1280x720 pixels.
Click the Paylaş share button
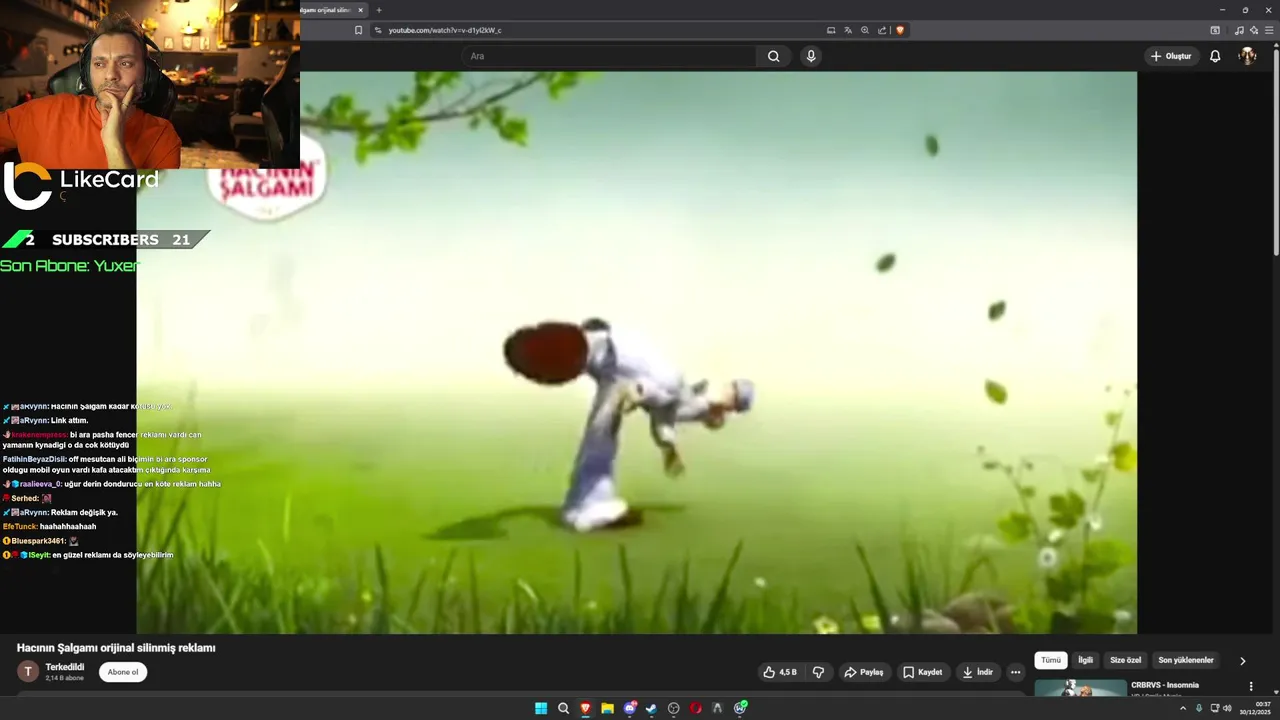[864, 672]
